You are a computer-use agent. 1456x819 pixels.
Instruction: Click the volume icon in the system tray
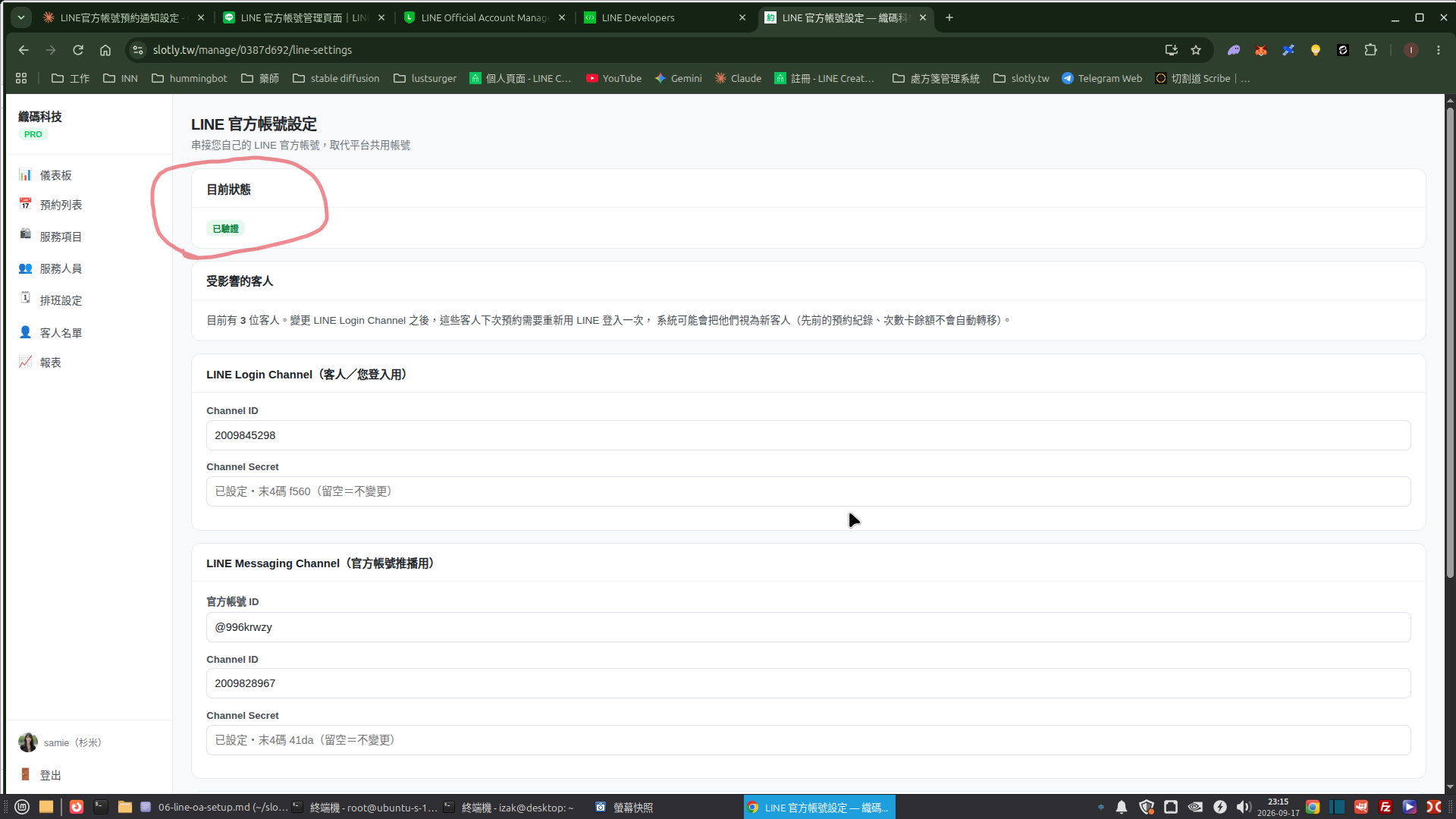click(x=1244, y=807)
